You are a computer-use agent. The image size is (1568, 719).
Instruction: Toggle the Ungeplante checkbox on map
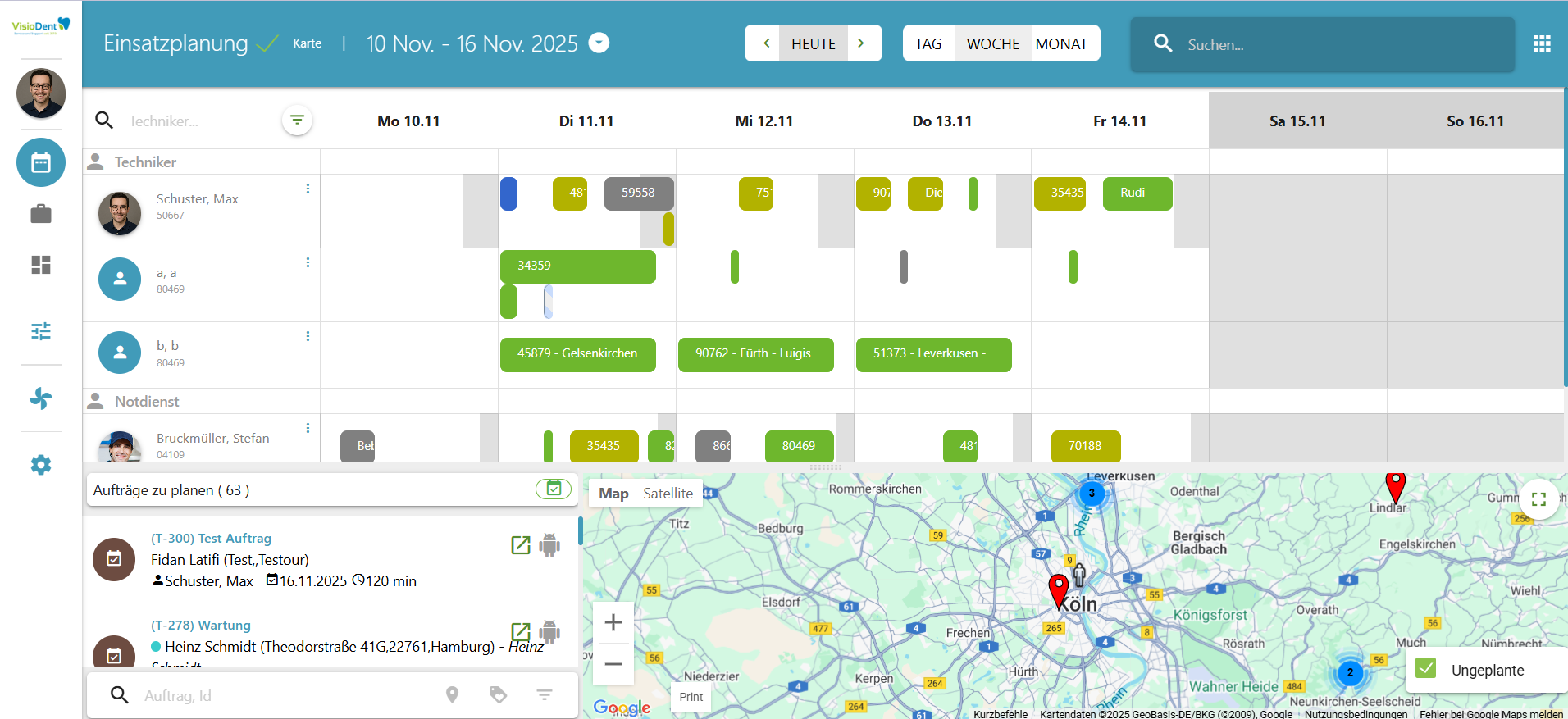[1426, 668]
